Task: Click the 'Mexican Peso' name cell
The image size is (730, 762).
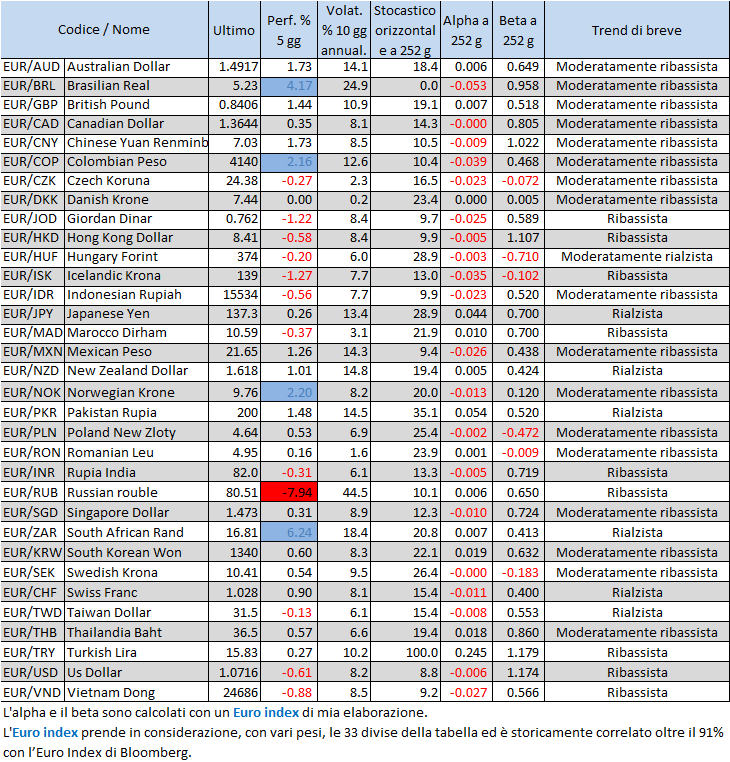Action: 137,351
